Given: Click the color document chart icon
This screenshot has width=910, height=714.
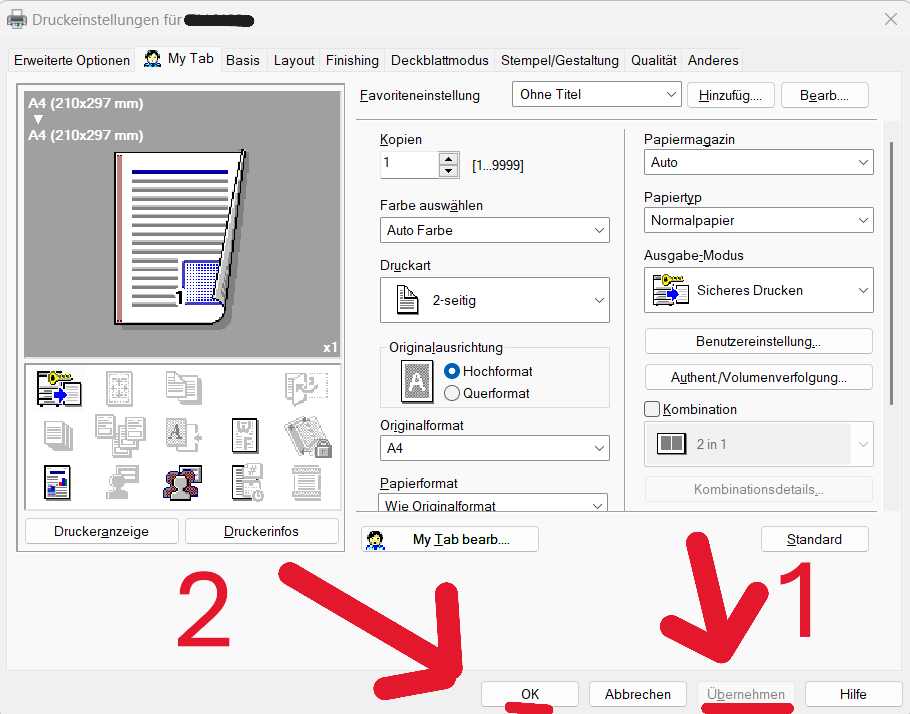Looking at the screenshot, I should click(x=58, y=482).
